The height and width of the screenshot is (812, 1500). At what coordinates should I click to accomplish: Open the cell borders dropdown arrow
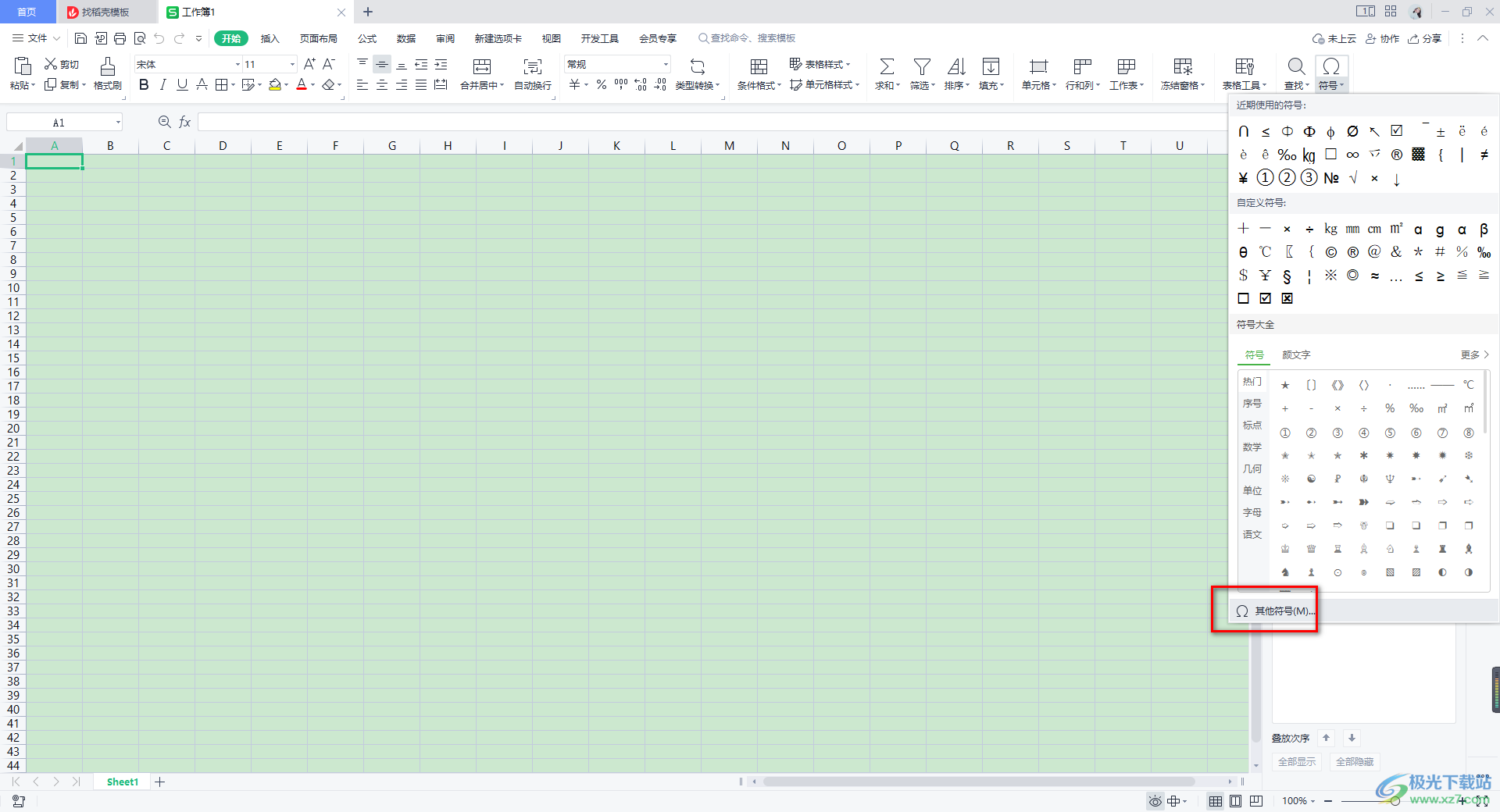[x=233, y=85]
